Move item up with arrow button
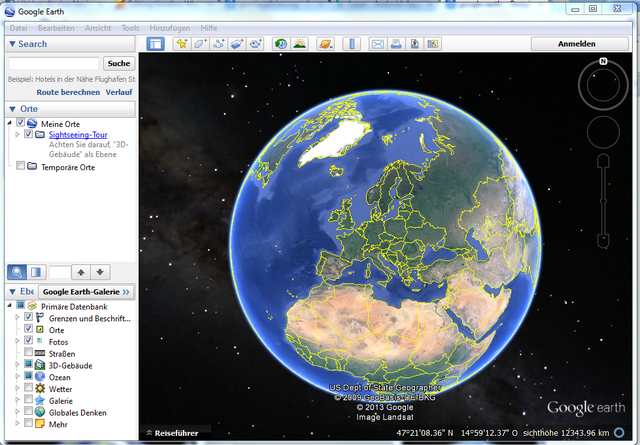 pyautogui.click(x=81, y=272)
